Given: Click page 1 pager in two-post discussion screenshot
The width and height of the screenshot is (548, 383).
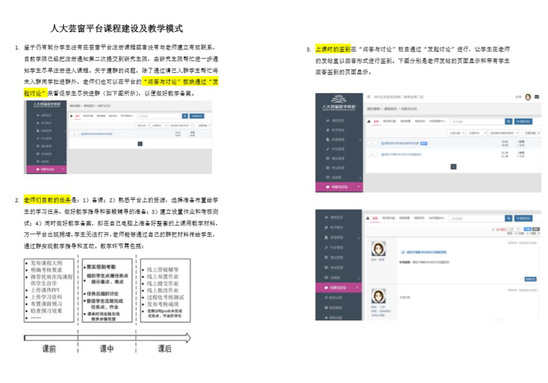Looking at the screenshot, I should 454,167.
